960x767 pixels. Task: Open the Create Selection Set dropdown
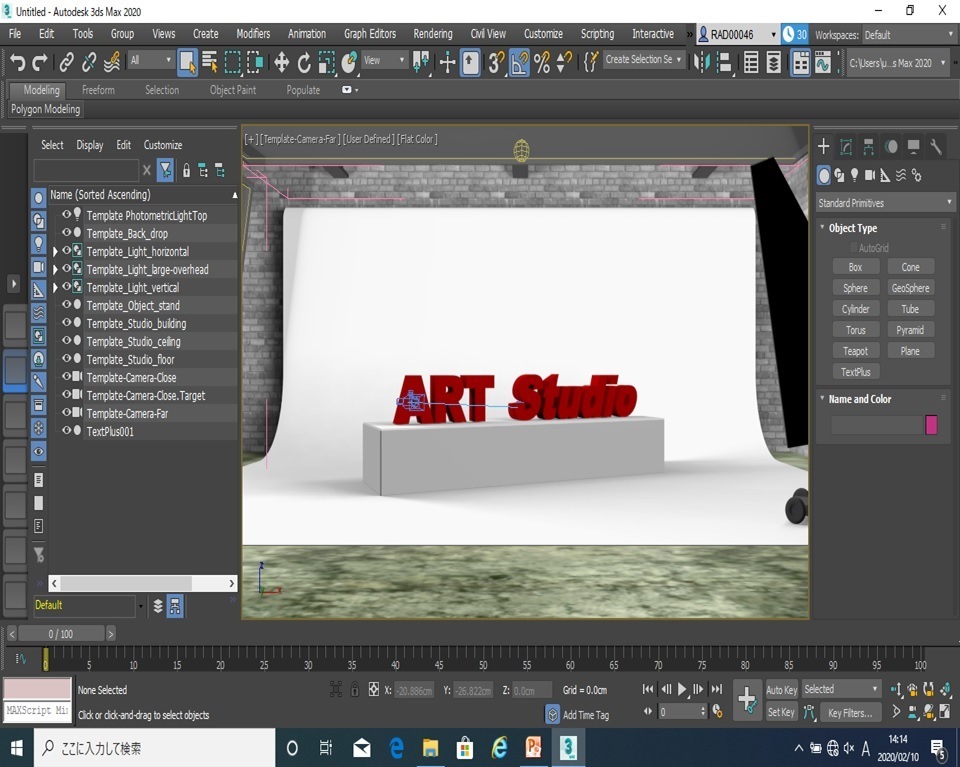pos(643,59)
